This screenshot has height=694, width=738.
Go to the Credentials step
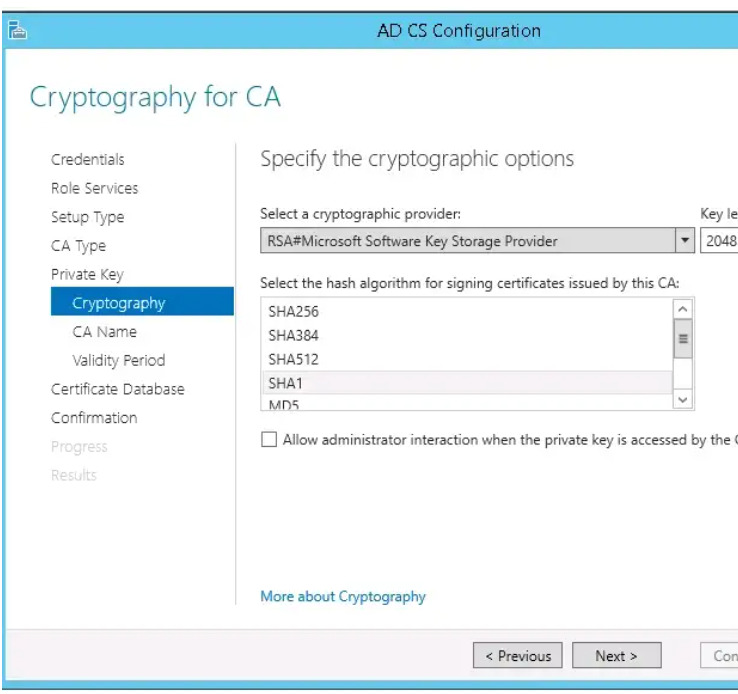[x=88, y=160]
